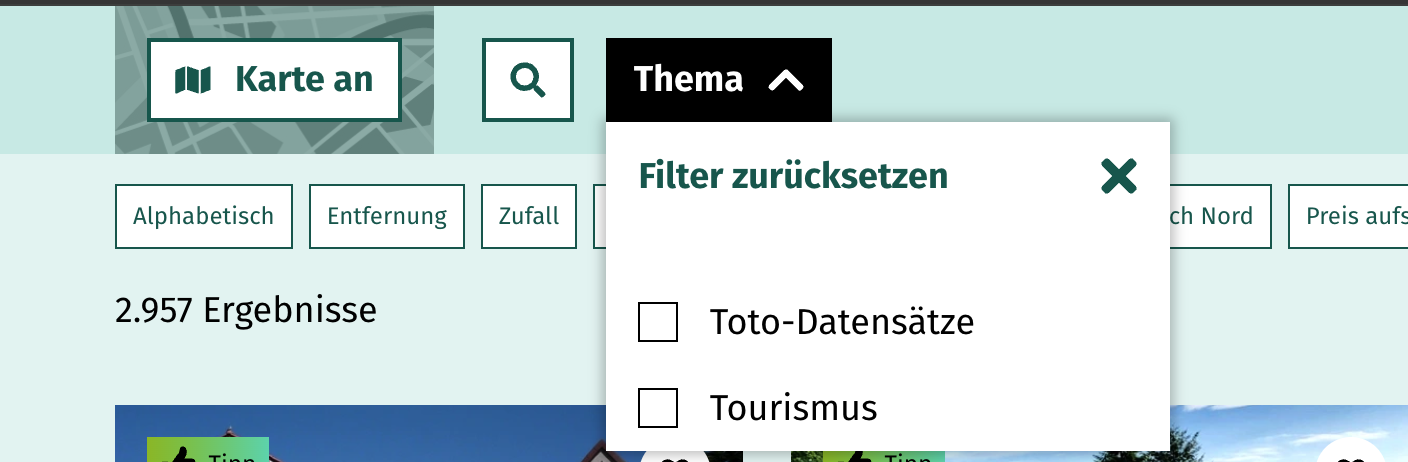Image resolution: width=1408 pixels, height=462 pixels.
Task: Collapse Thema using the up chevron
Action: point(786,80)
